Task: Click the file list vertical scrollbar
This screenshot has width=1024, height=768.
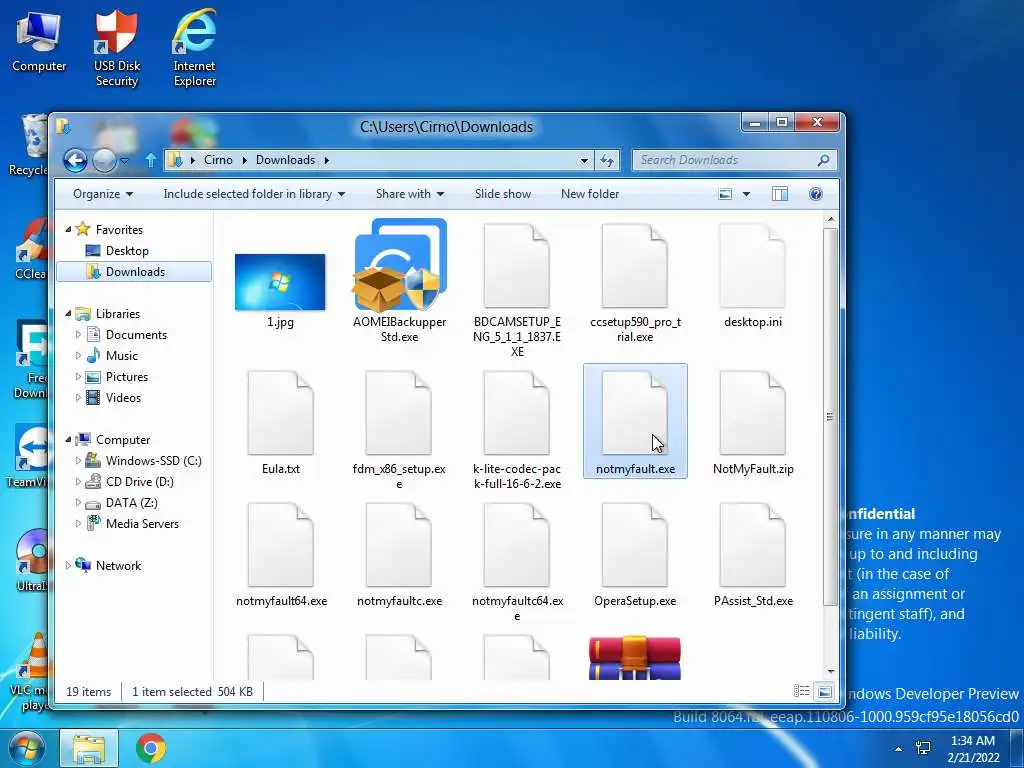Action: tap(830, 415)
